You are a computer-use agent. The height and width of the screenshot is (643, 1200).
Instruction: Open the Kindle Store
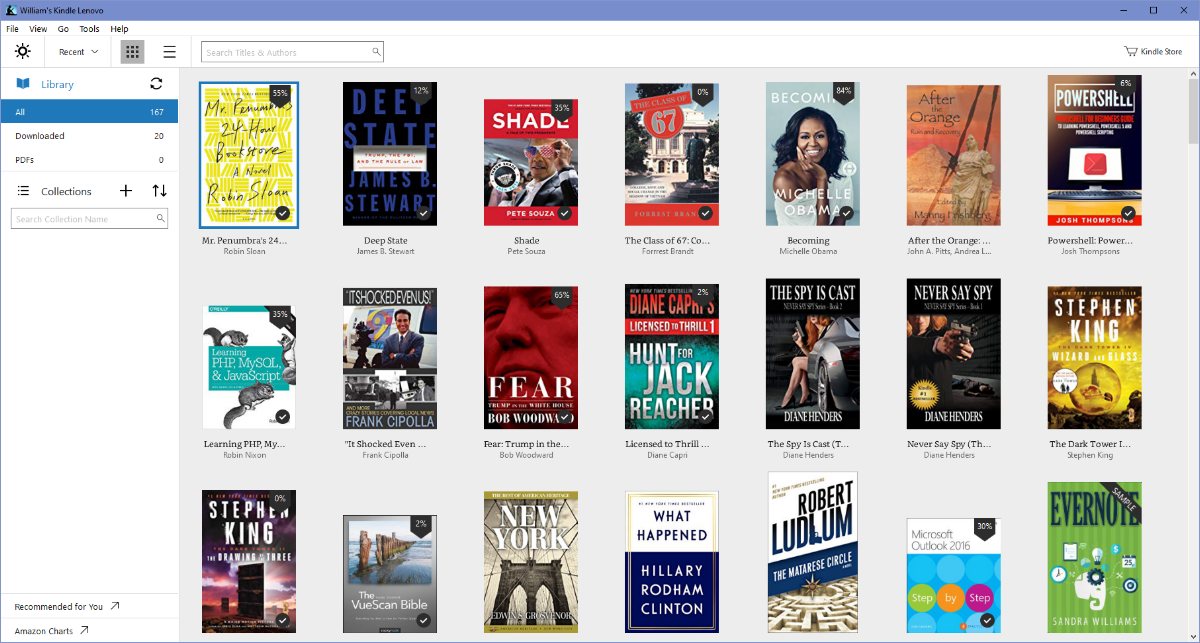pyautogui.click(x=1153, y=52)
